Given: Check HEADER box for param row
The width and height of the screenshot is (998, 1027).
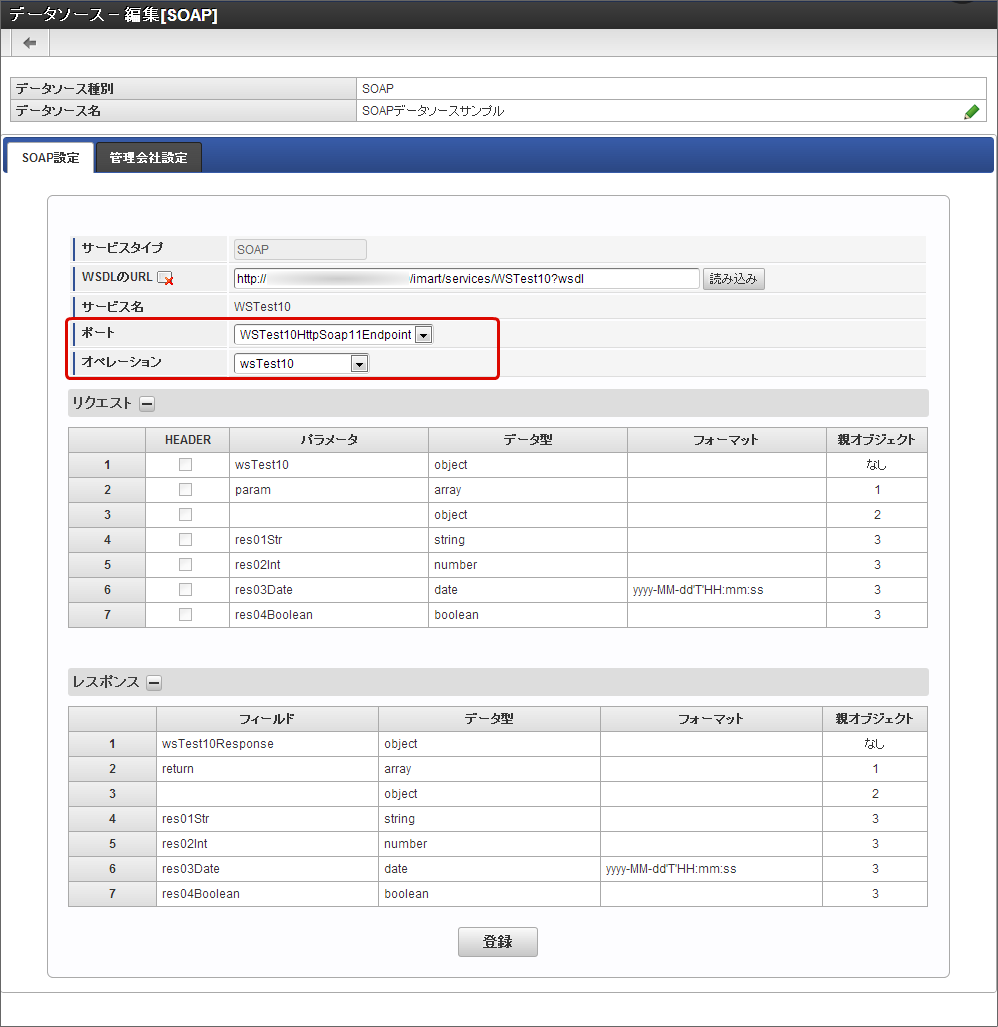Looking at the screenshot, I should [x=185, y=490].
